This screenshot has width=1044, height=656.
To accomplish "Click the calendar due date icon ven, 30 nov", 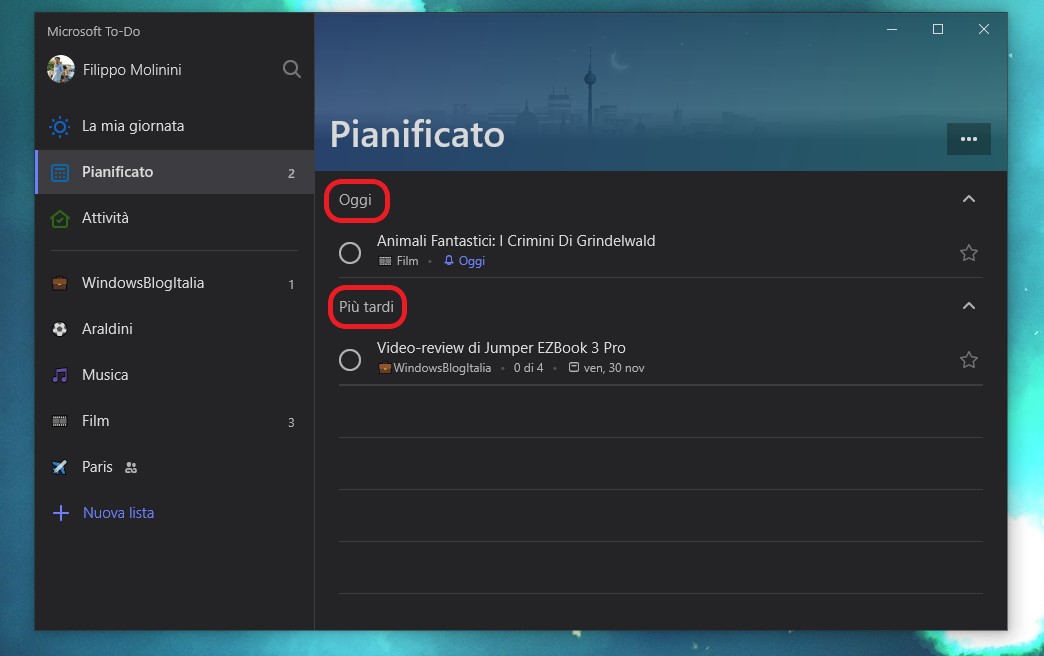I will click(573, 367).
